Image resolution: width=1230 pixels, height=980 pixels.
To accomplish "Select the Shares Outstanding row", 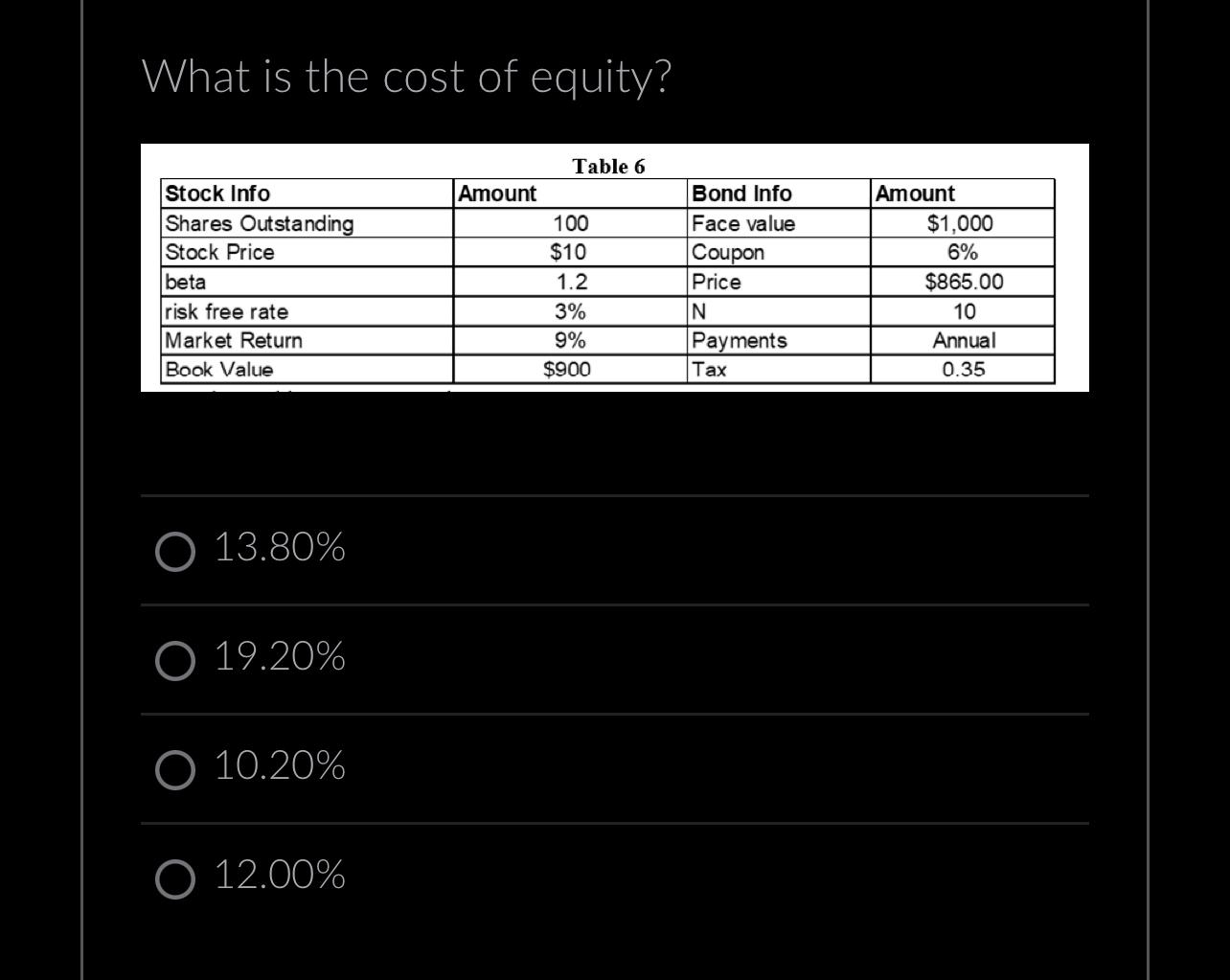I will 260,223.
